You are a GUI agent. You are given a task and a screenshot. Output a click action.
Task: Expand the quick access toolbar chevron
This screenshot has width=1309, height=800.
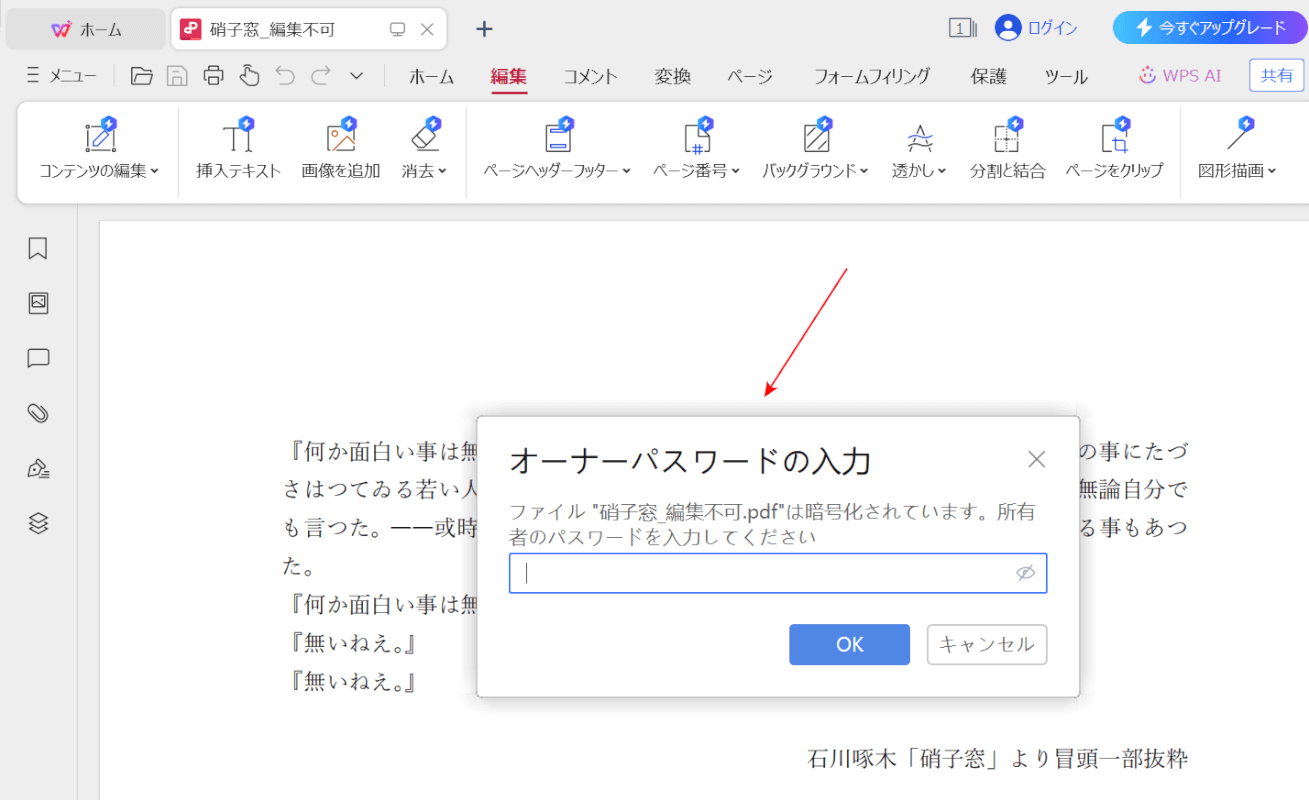[356, 76]
